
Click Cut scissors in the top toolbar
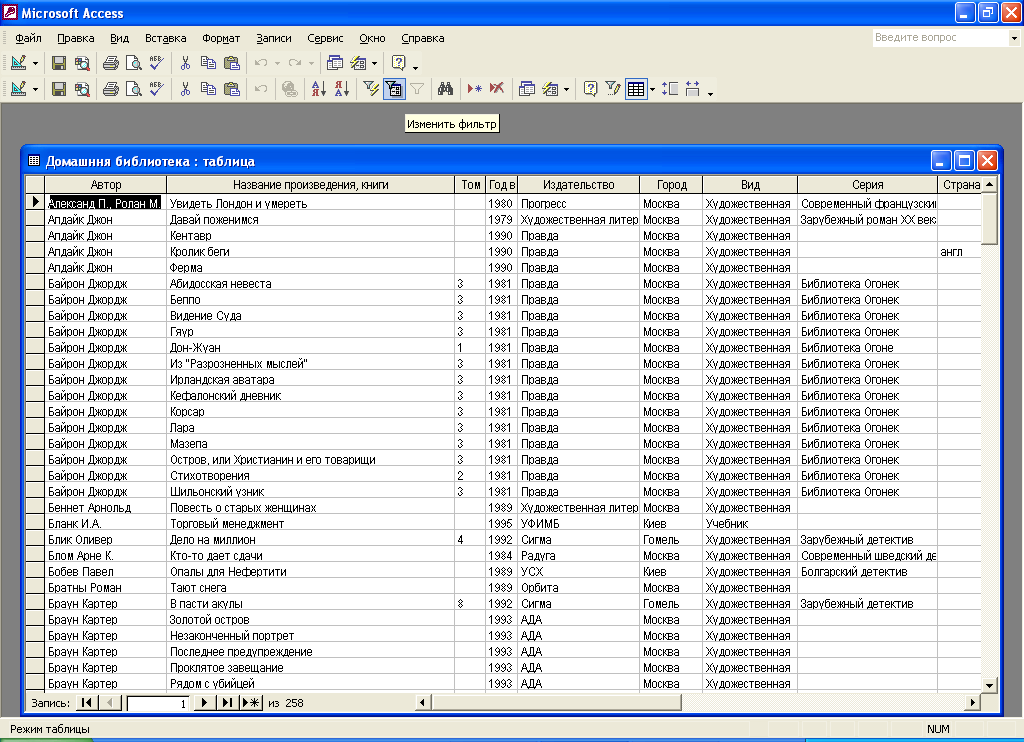tap(185, 63)
